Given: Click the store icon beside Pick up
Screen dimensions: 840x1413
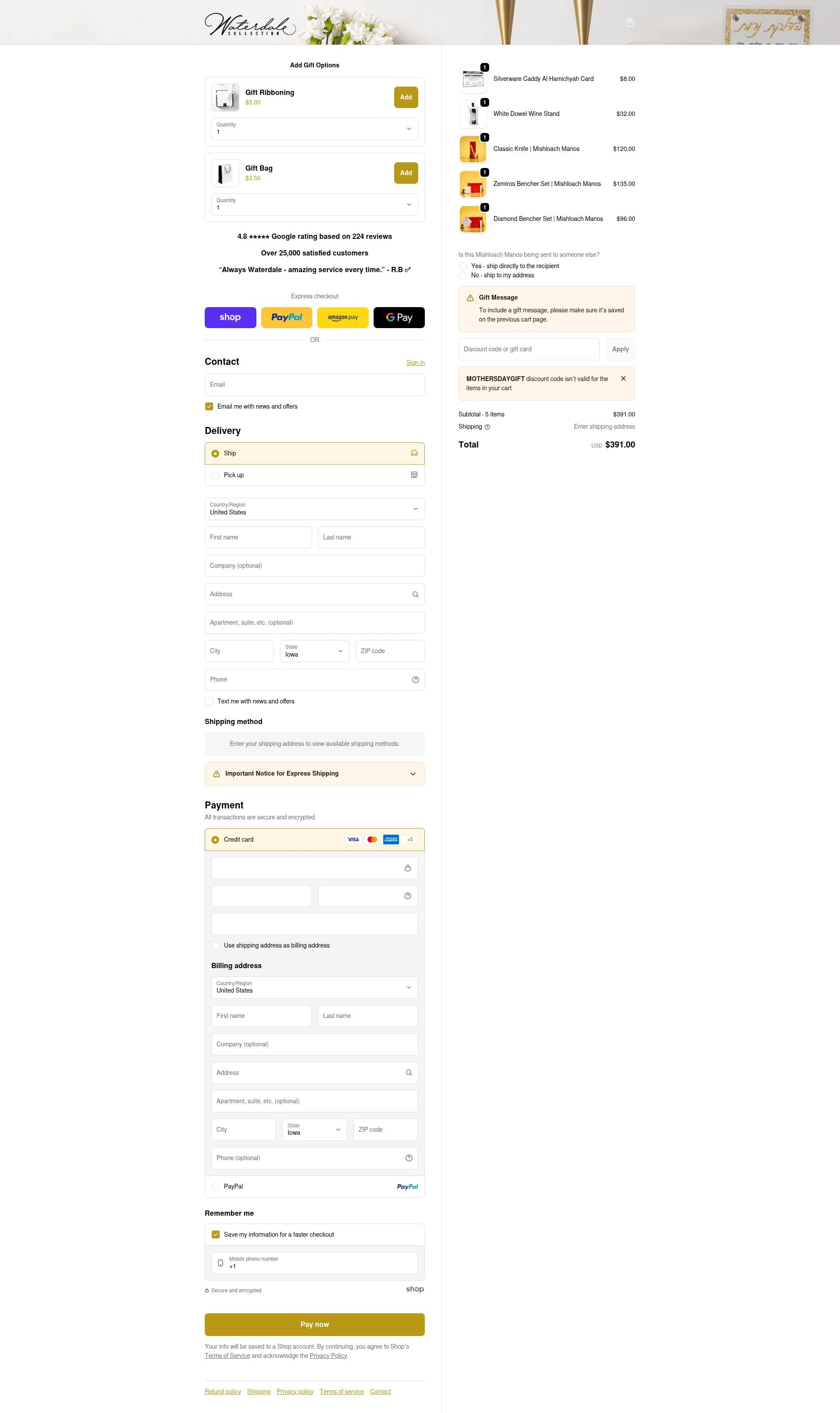Looking at the screenshot, I should click(x=414, y=476).
